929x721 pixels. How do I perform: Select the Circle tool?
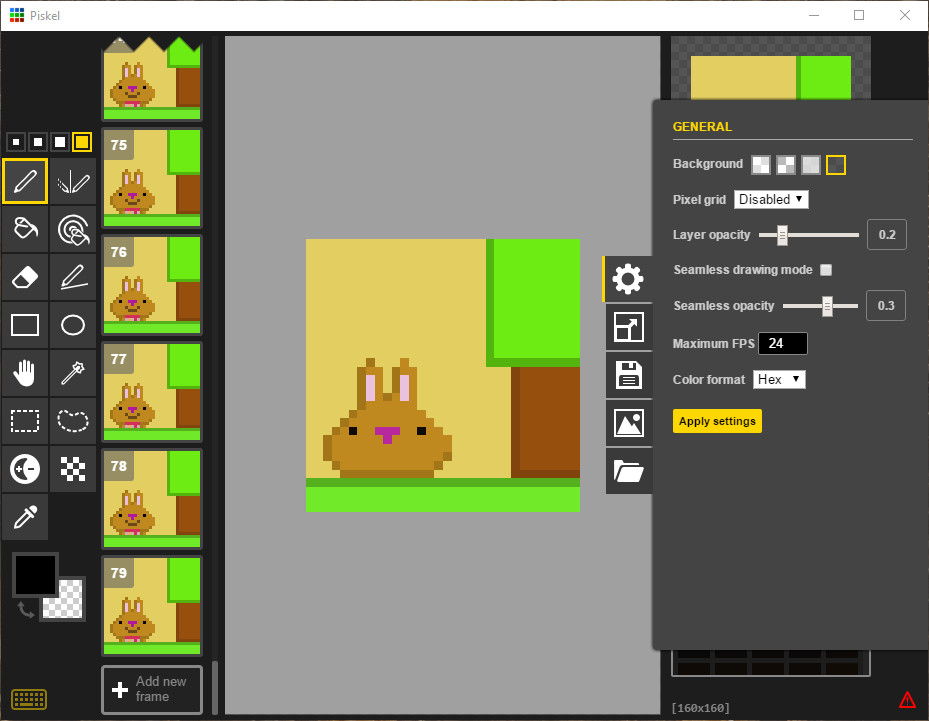(73, 325)
